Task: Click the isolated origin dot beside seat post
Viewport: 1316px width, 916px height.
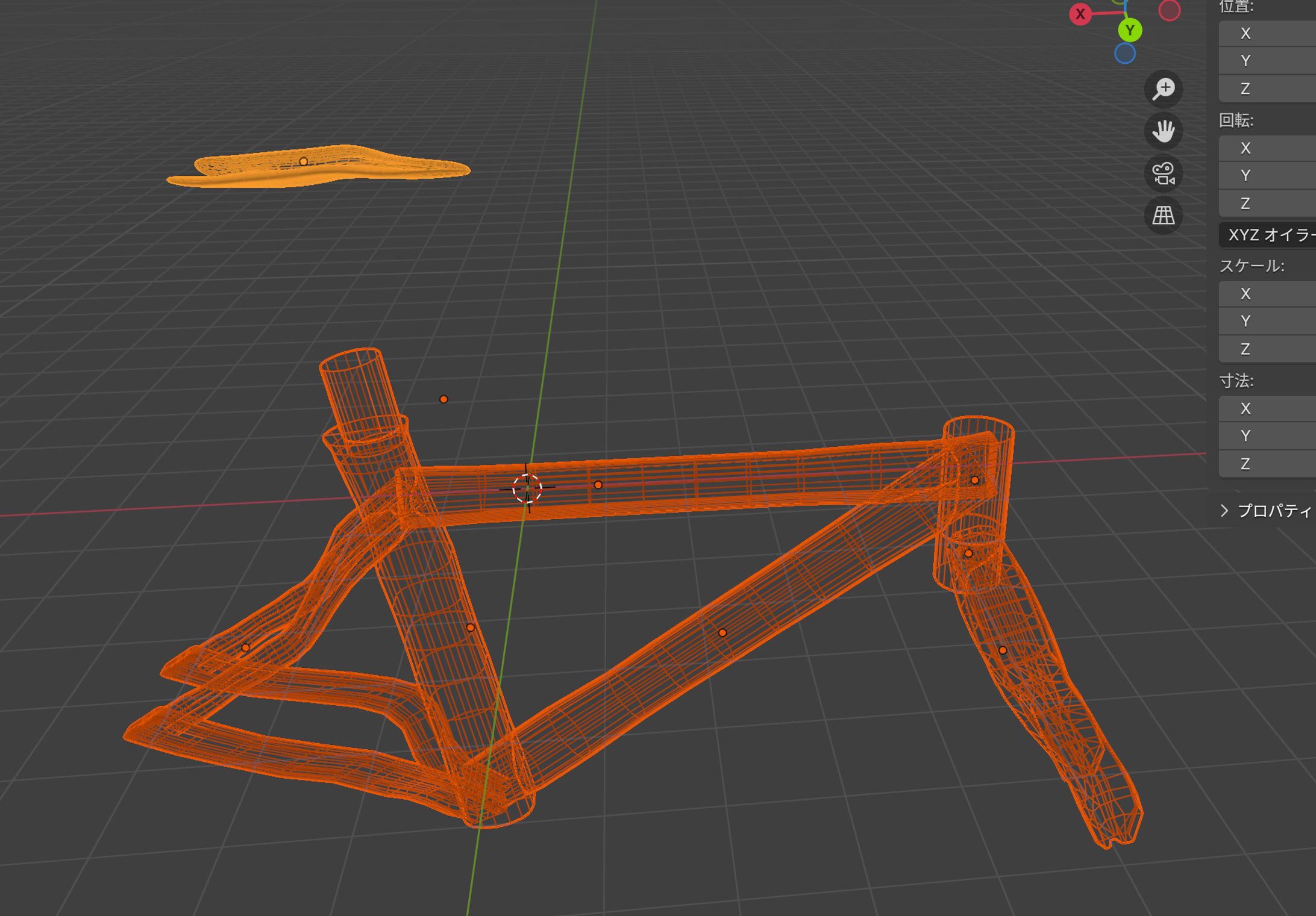Action: click(443, 399)
